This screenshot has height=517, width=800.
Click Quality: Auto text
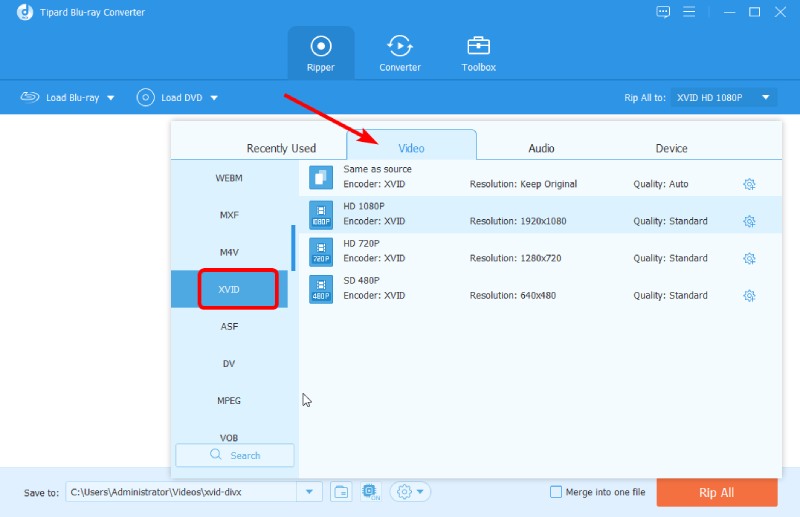[661, 184]
